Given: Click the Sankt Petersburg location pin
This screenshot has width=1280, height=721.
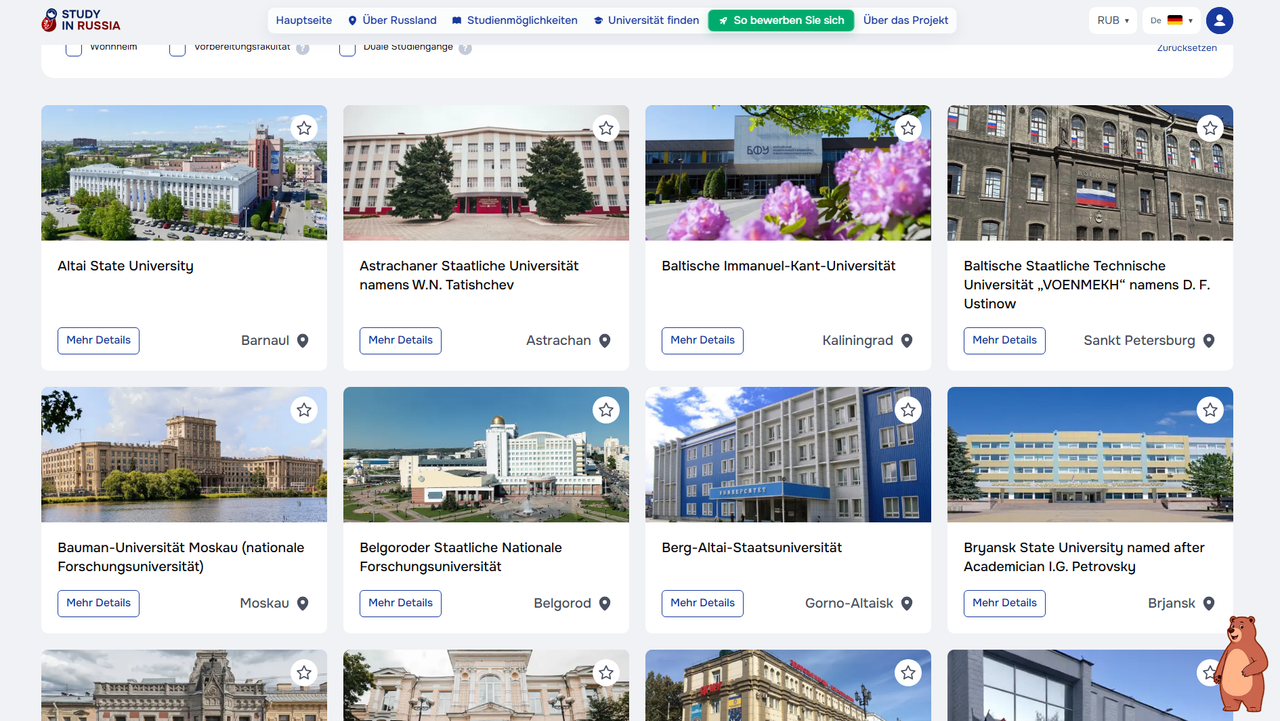Looking at the screenshot, I should [x=1209, y=341].
